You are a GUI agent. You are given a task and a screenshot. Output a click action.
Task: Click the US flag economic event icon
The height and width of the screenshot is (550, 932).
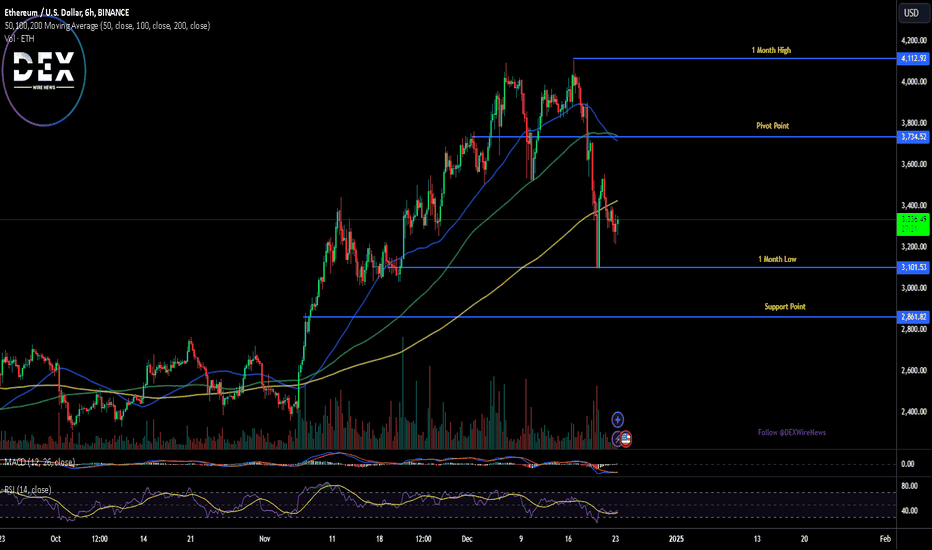pos(625,439)
